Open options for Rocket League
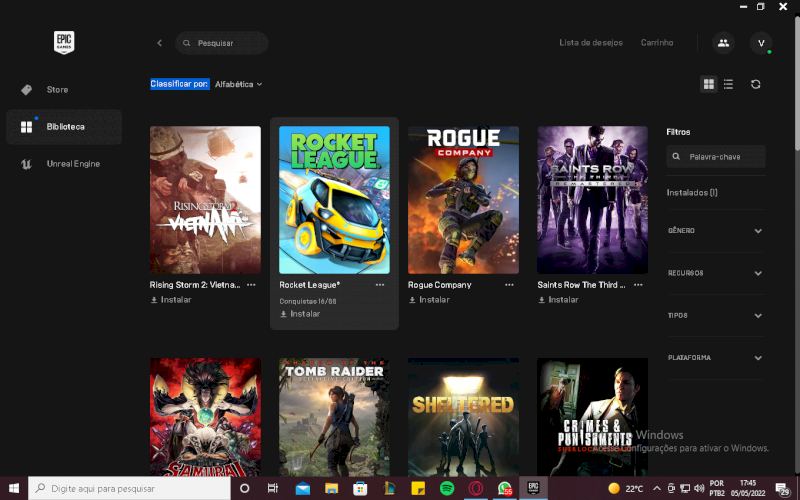 click(380, 285)
